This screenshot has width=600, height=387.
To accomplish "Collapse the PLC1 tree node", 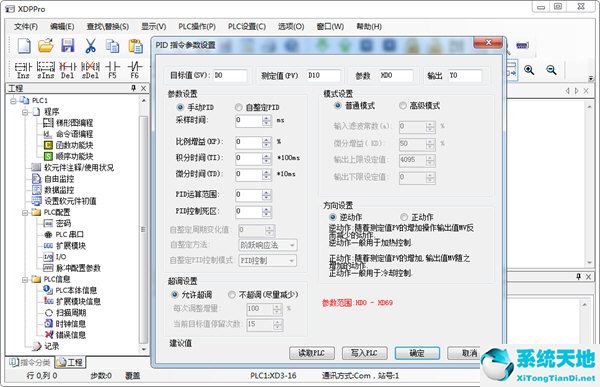I will pos(13,101).
